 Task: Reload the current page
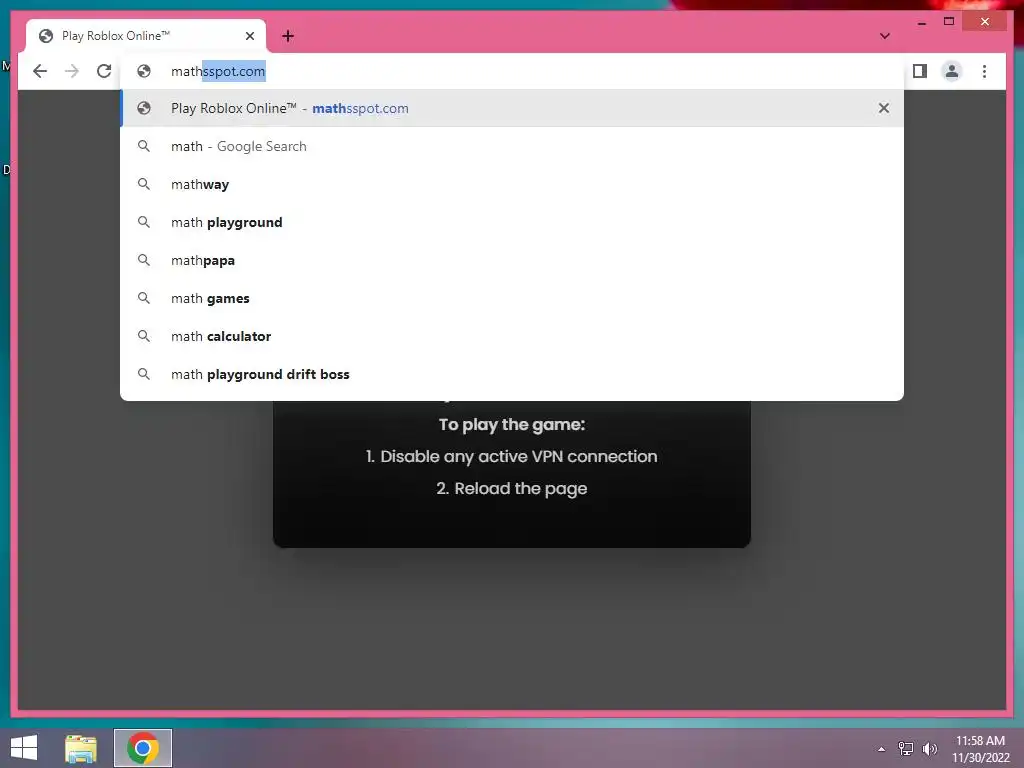click(104, 71)
